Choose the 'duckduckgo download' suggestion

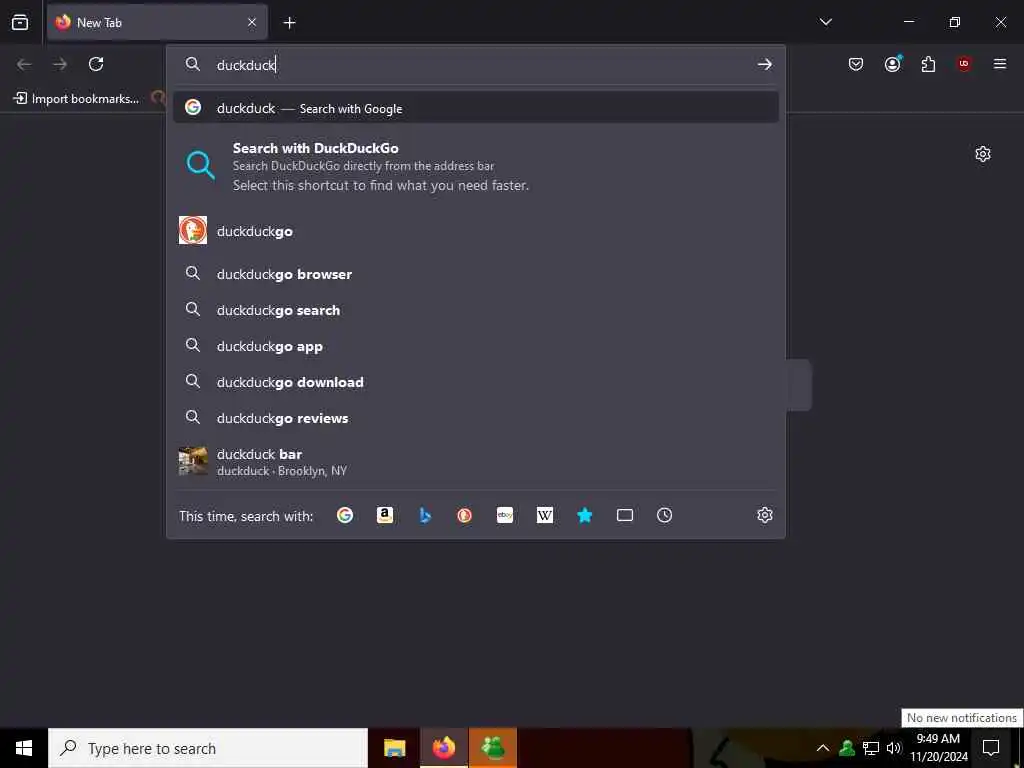[x=475, y=382]
